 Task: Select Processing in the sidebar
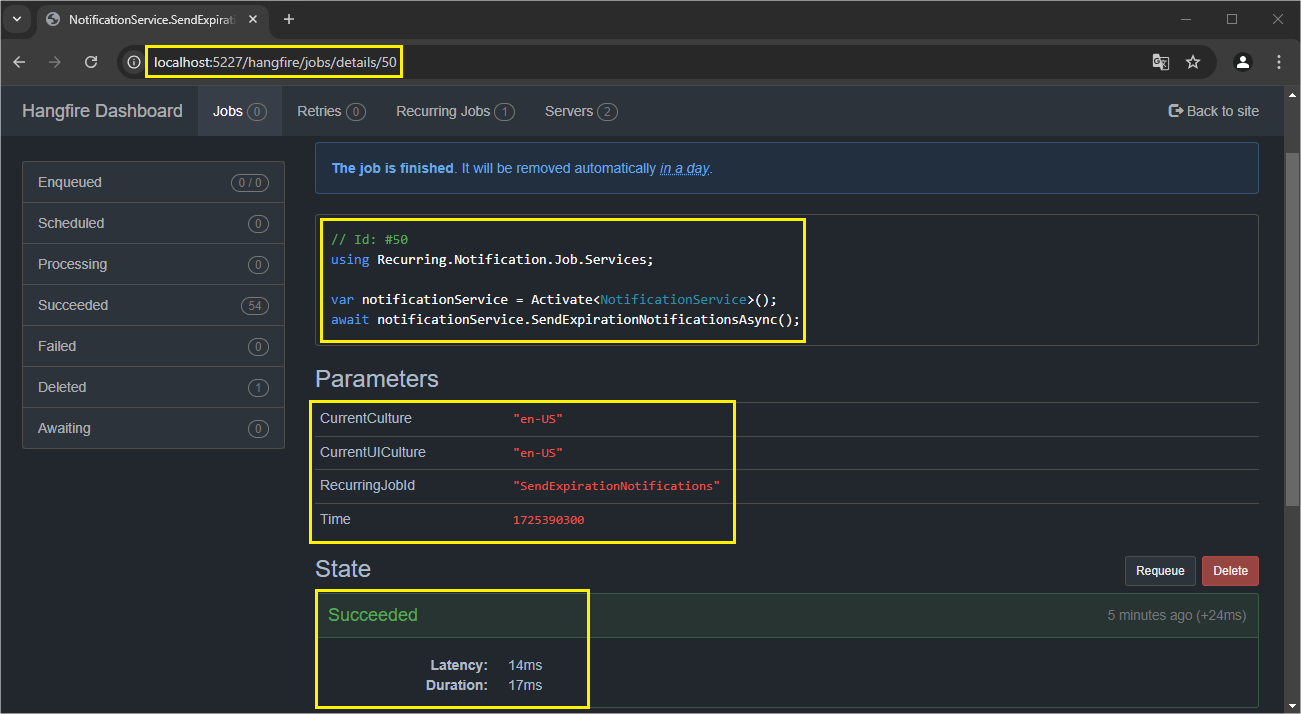coord(153,264)
